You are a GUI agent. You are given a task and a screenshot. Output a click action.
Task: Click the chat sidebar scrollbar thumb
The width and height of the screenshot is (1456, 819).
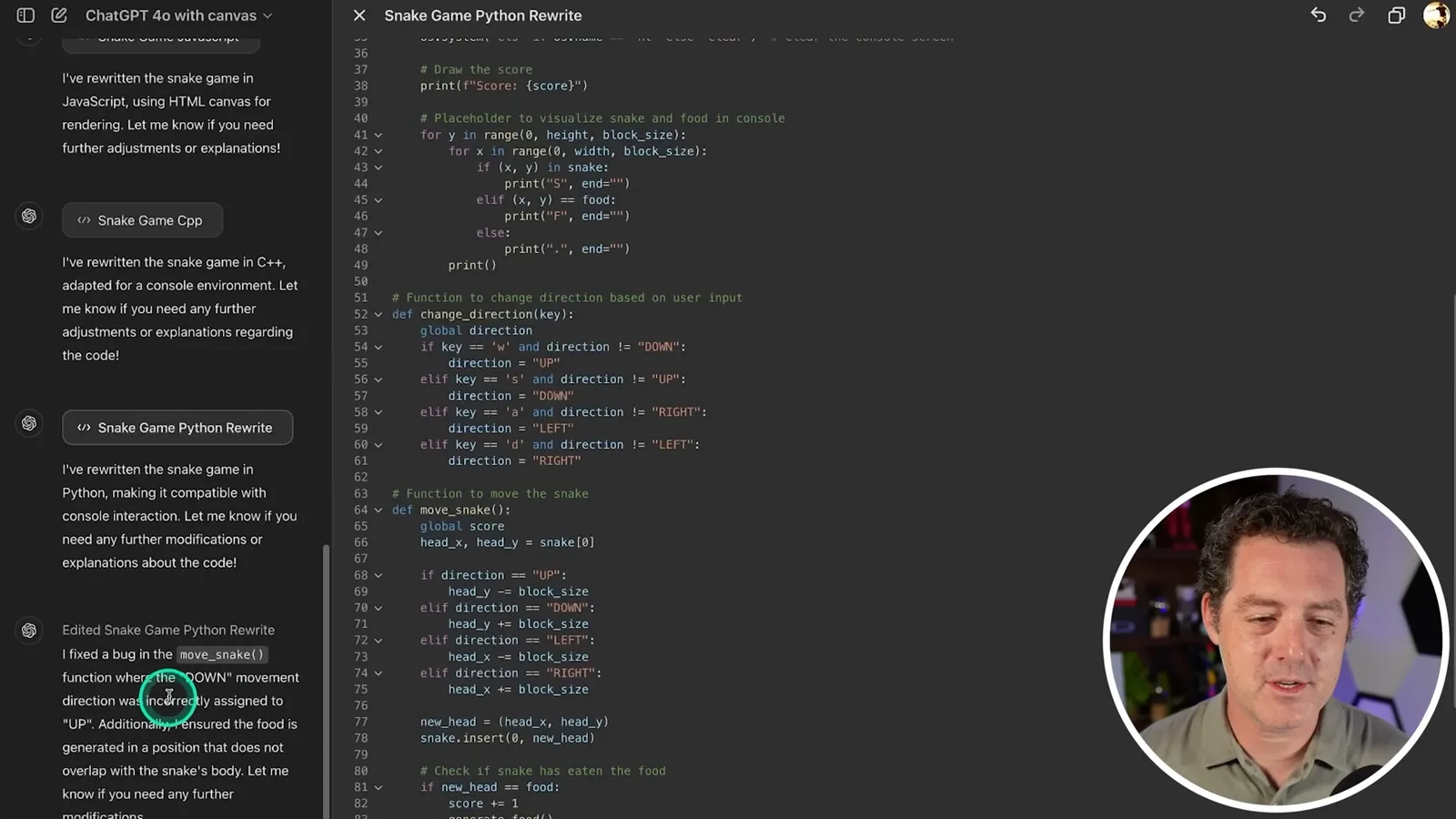tap(326, 681)
